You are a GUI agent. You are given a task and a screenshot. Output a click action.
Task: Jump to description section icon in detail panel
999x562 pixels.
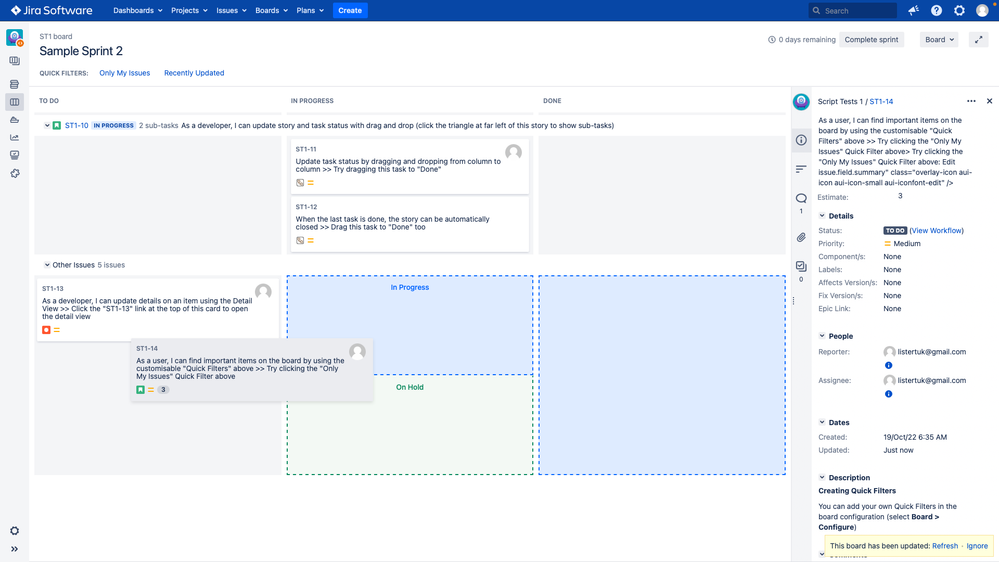pos(801,169)
